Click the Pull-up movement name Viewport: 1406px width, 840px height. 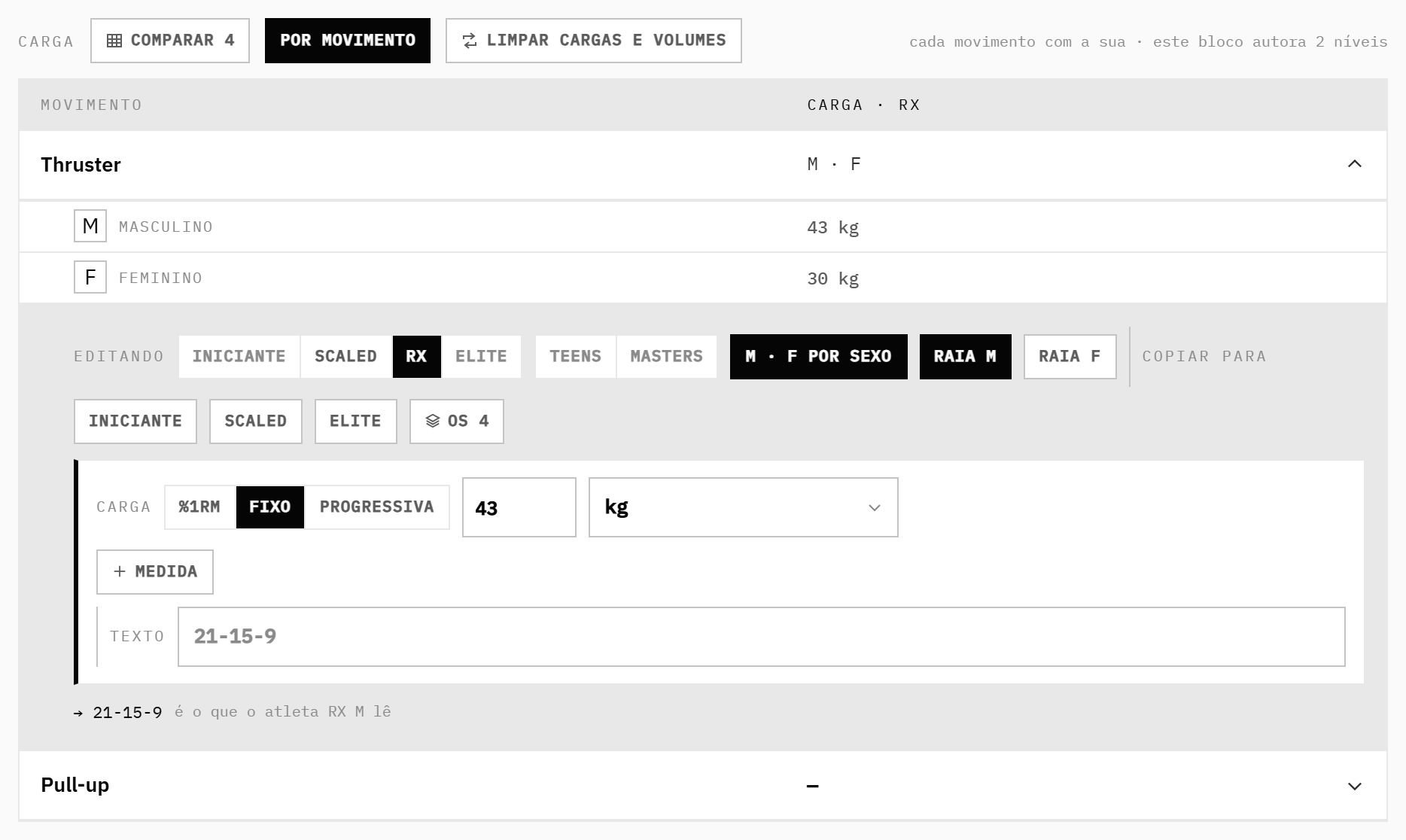75,785
